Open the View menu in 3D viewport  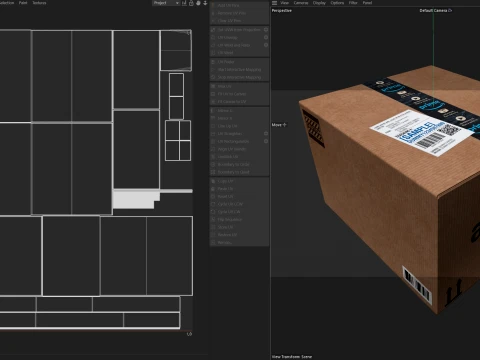click(x=284, y=3)
